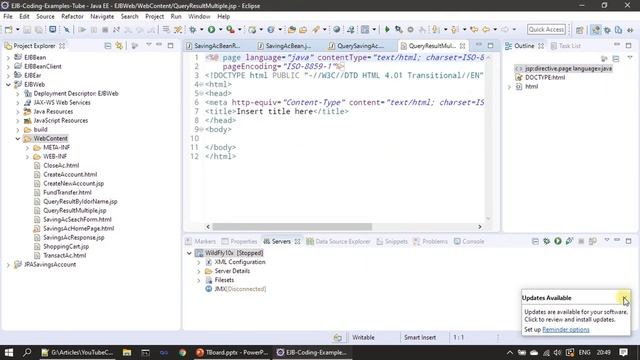
Task: Toggle Link with Editor in Project Explorer
Action: pos(119,46)
